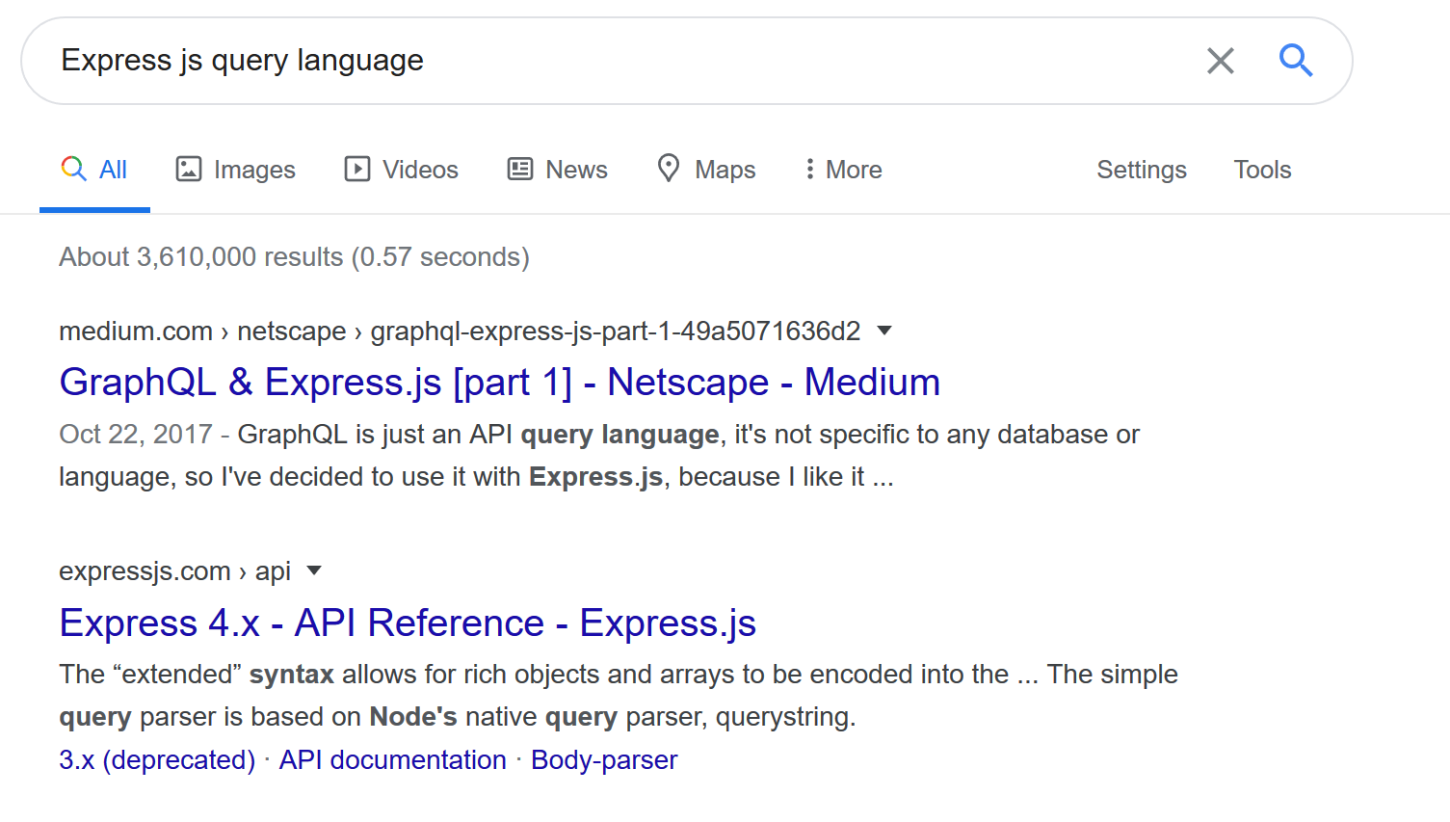Switch to the News results tab
Image resolution: width=1450 pixels, height=822 pixels.
576,170
